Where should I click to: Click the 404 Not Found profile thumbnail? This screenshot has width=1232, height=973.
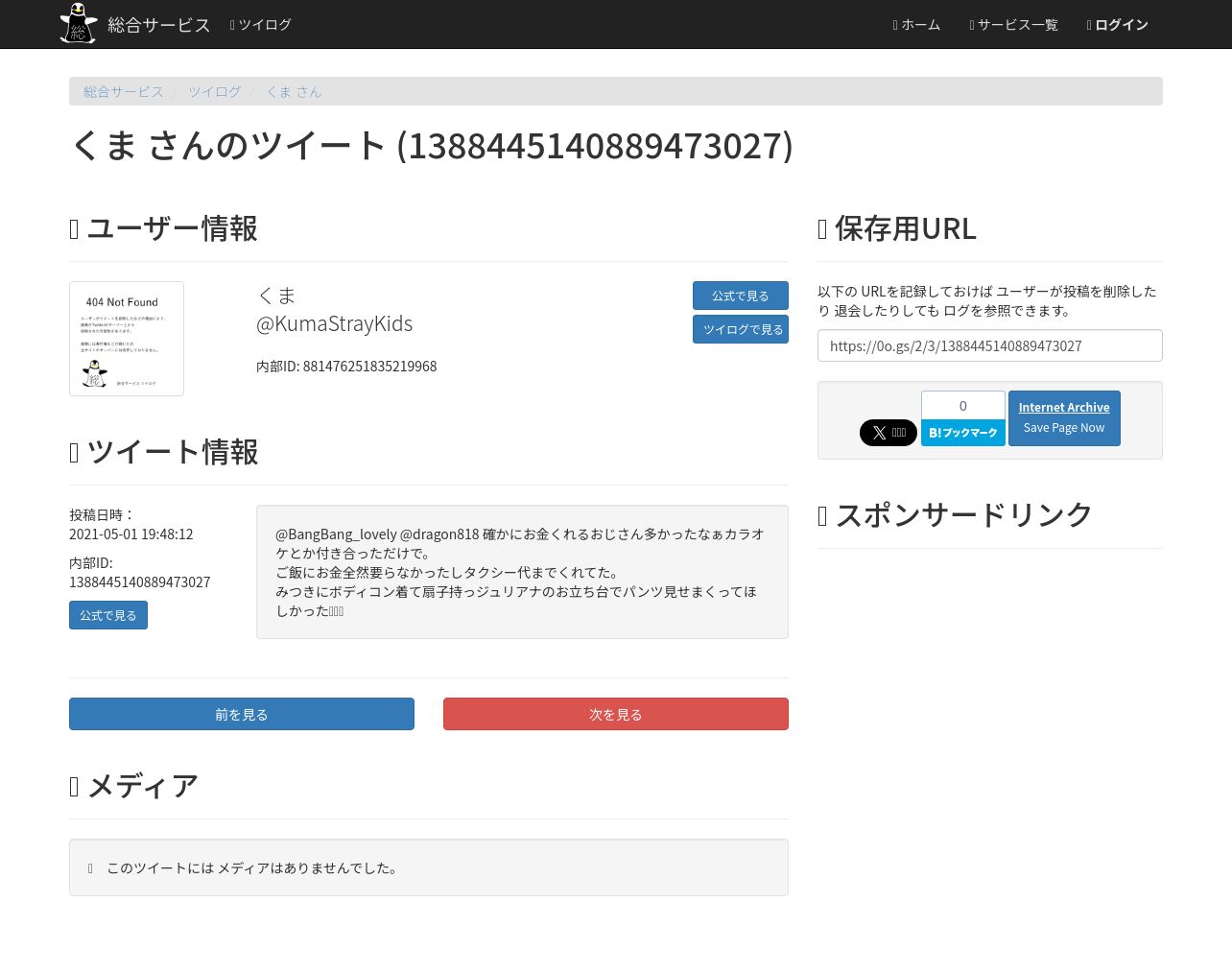point(127,339)
